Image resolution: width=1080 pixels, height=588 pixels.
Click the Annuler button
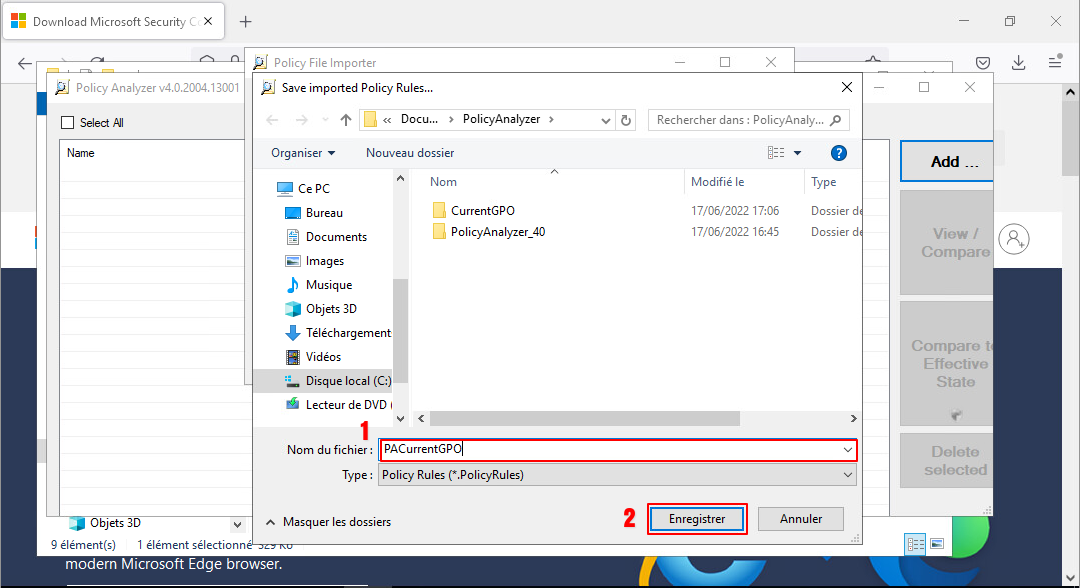800,519
